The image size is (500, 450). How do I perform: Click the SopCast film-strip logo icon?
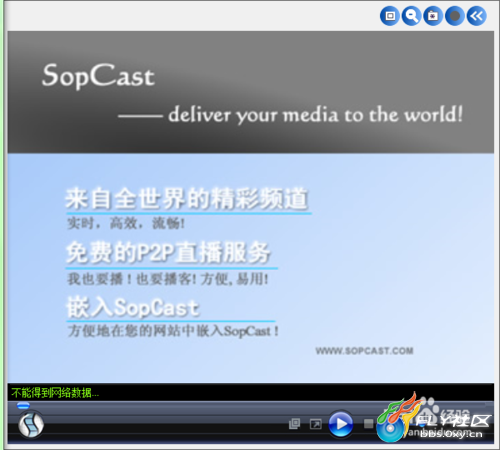(31, 425)
